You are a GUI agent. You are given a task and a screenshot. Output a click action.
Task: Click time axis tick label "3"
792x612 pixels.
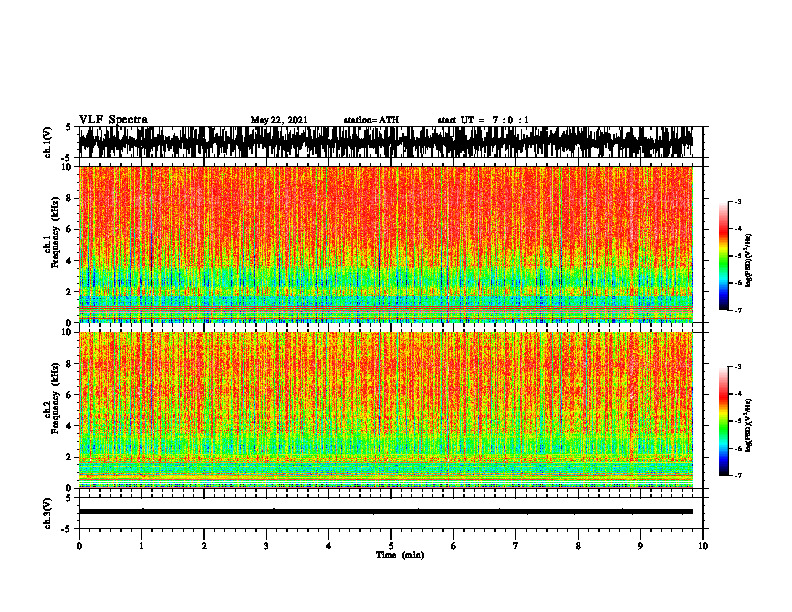click(266, 546)
